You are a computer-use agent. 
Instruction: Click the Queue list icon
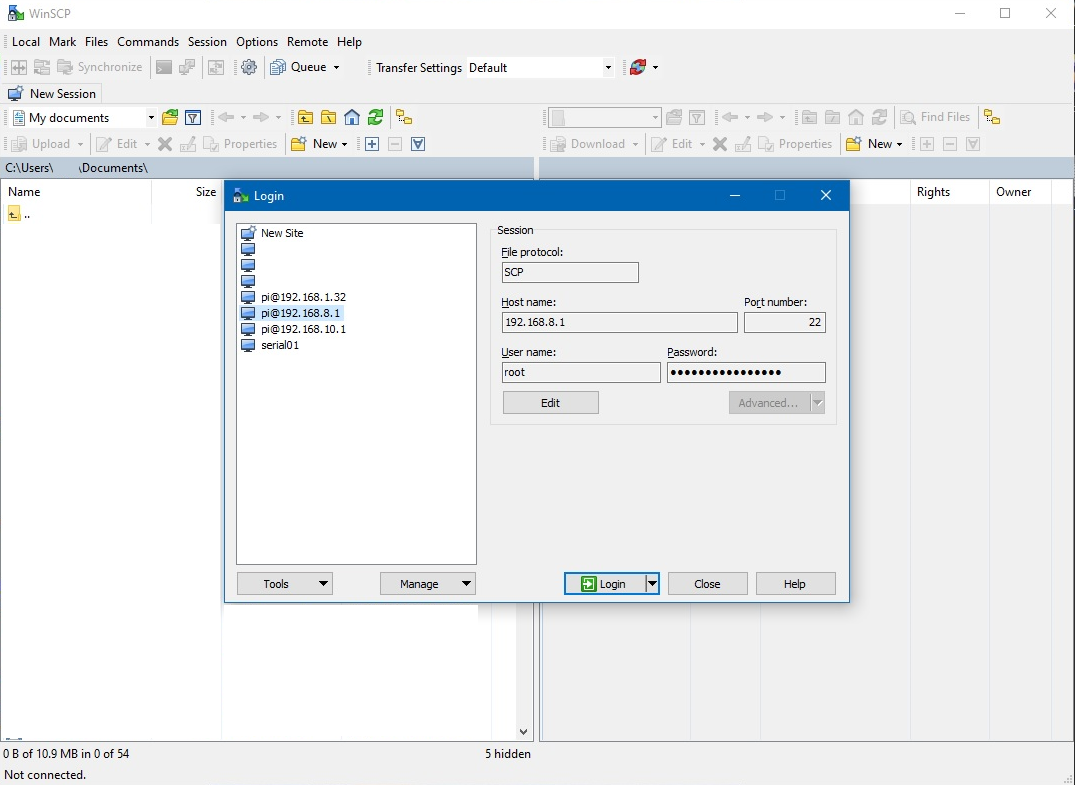tap(278, 67)
